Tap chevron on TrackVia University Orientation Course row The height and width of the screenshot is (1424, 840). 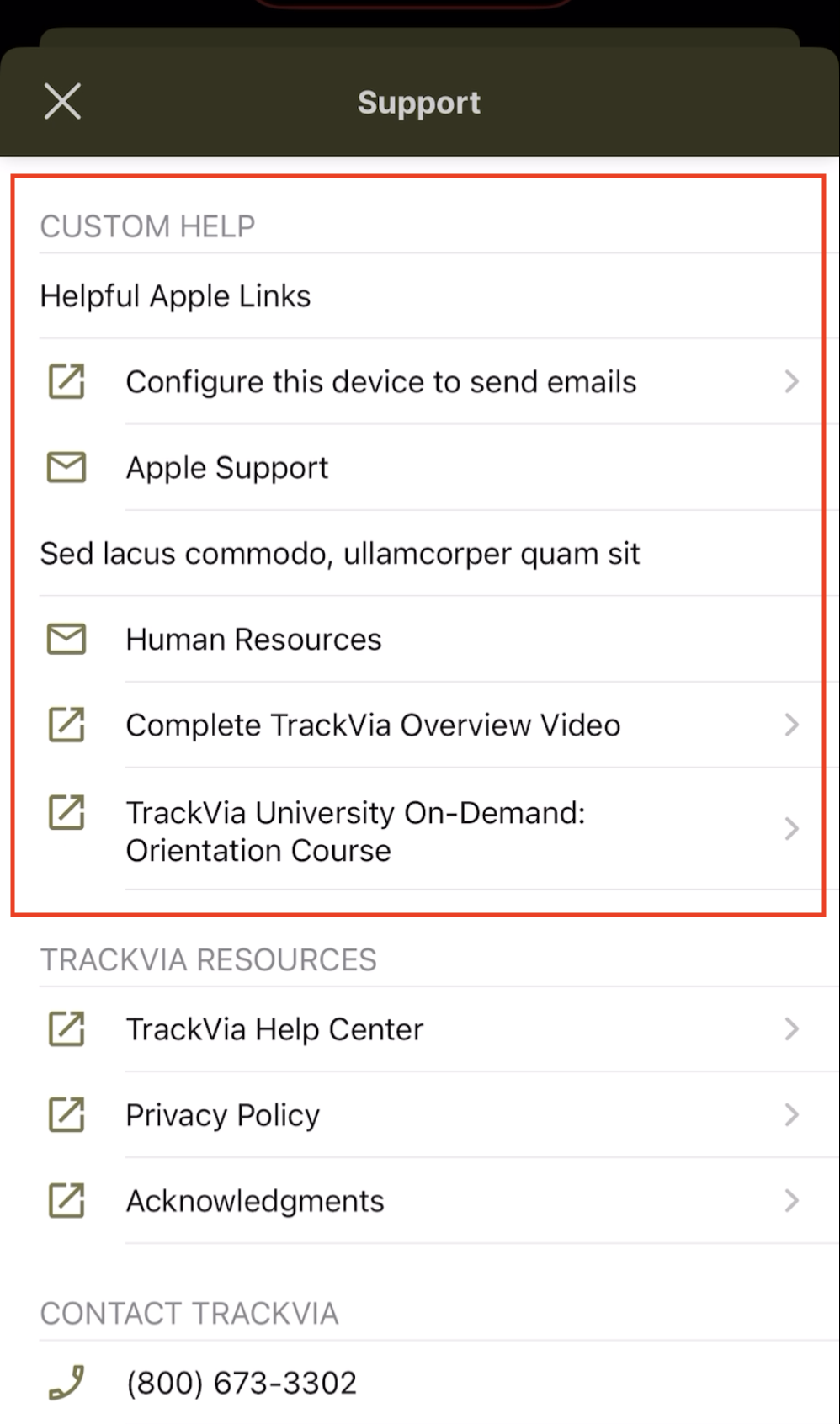(791, 829)
